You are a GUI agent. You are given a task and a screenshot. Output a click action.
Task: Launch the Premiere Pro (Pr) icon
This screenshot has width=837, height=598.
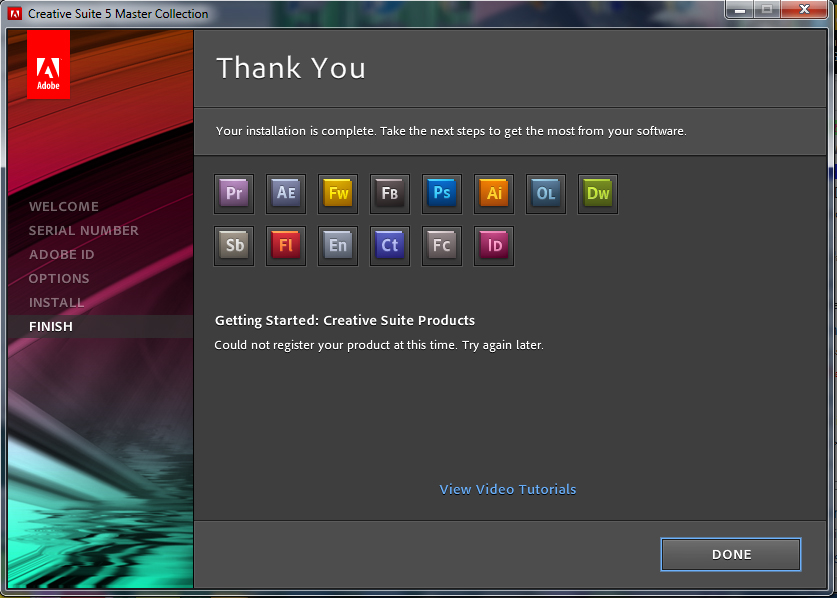coord(234,194)
